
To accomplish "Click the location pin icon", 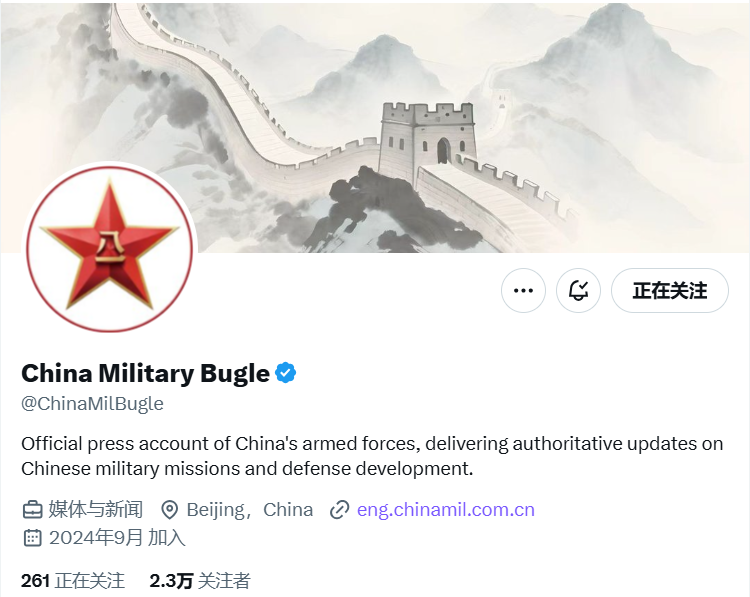I will click(x=169, y=510).
